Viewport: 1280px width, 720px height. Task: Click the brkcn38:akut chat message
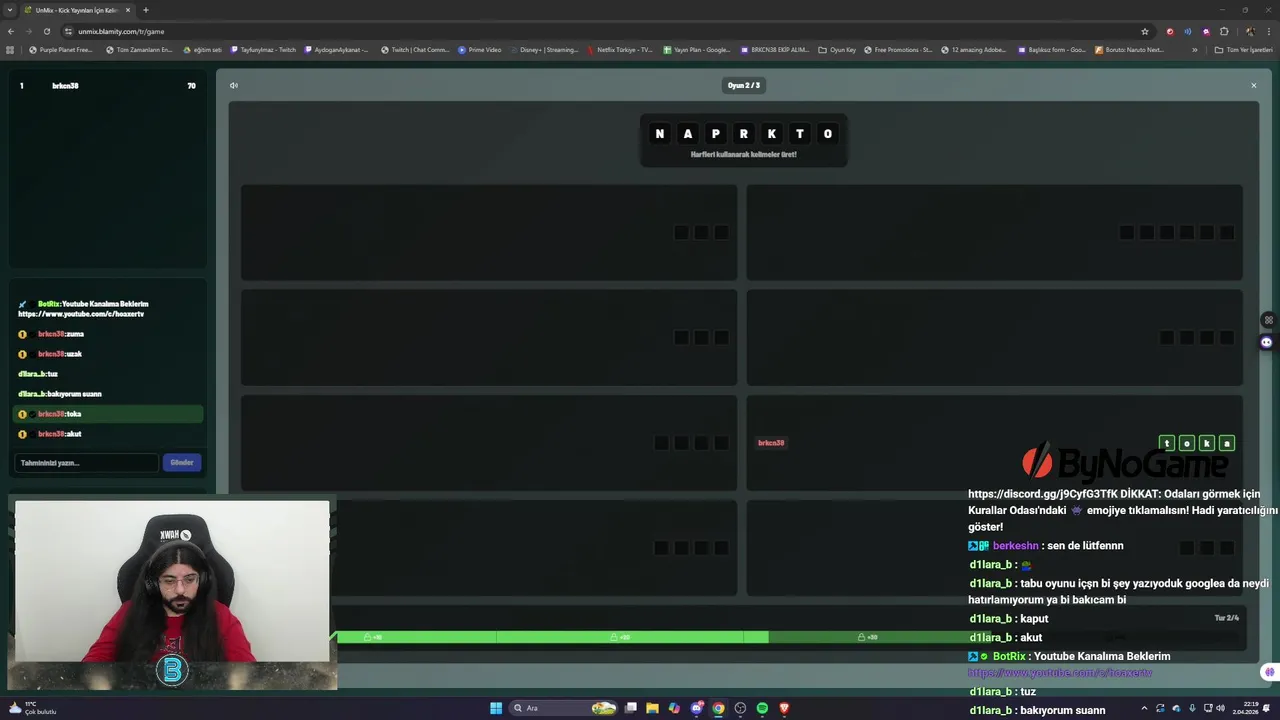[107, 434]
